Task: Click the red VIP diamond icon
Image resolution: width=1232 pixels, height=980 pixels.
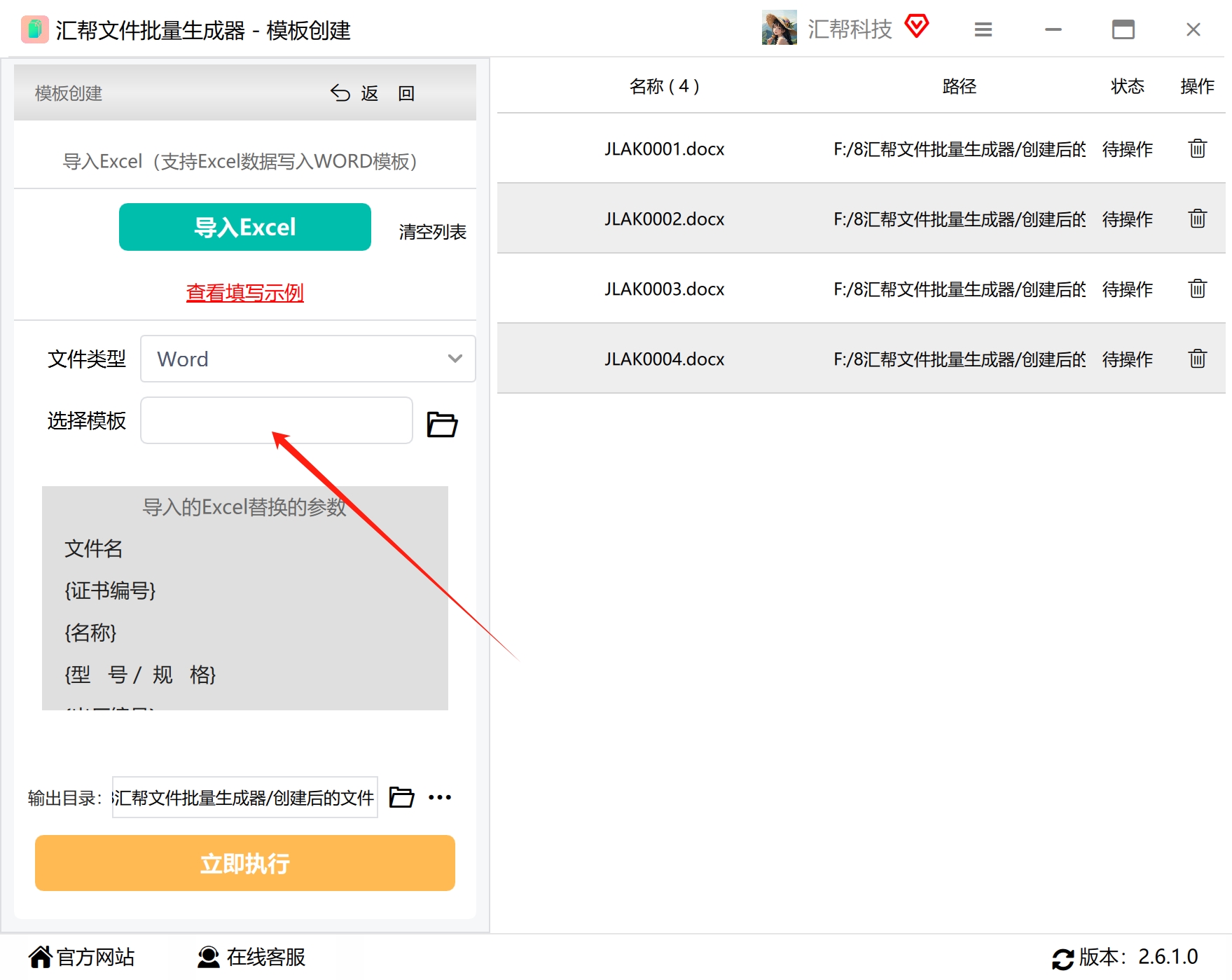Action: tap(916, 27)
